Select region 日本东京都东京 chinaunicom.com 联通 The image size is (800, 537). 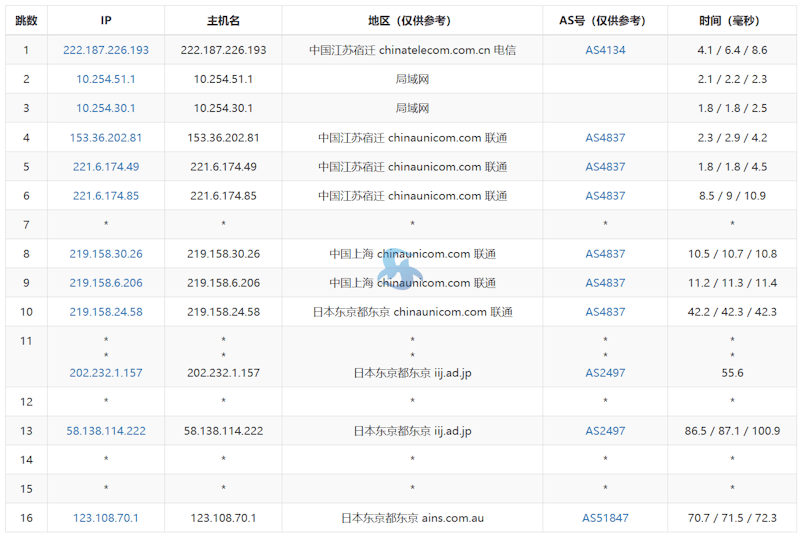click(x=412, y=312)
